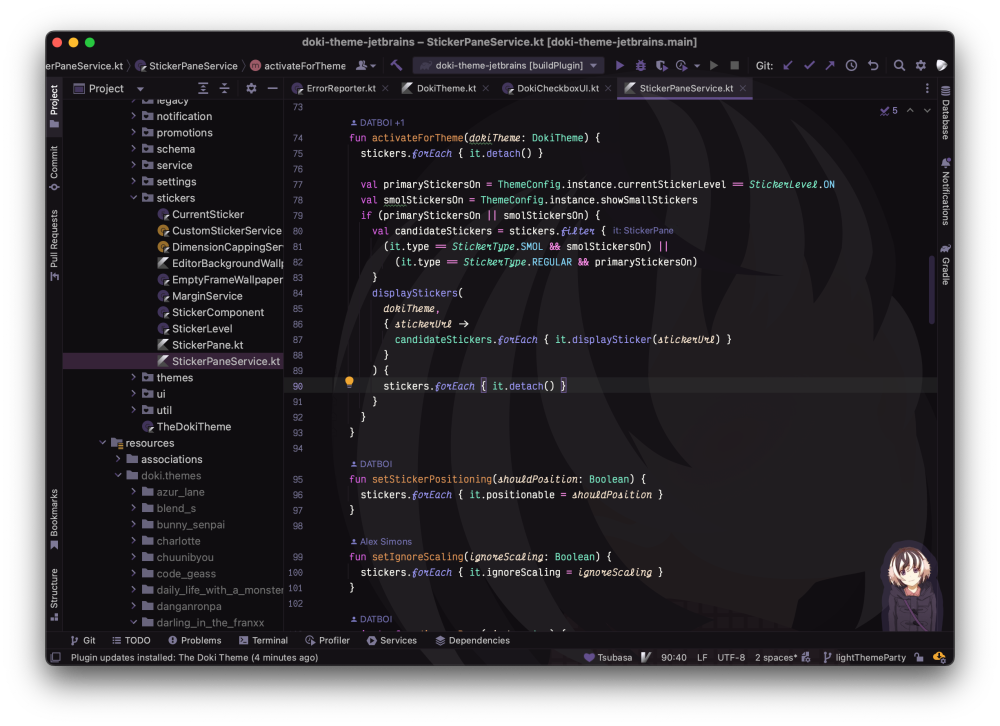This screenshot has height=726, width=1000.
Task: Run with coverage icon
Action: 661,65
